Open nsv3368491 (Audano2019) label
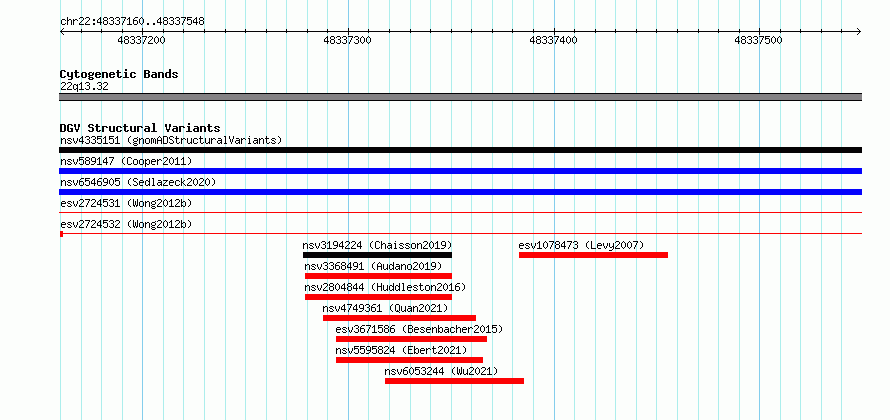Viewport: 890px width, 420px height. [x=373, y=266]
